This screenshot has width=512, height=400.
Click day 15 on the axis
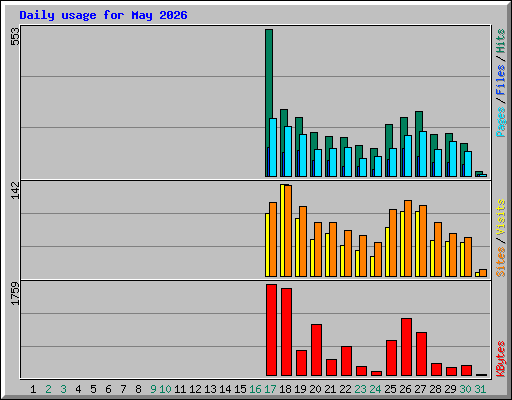240,389
